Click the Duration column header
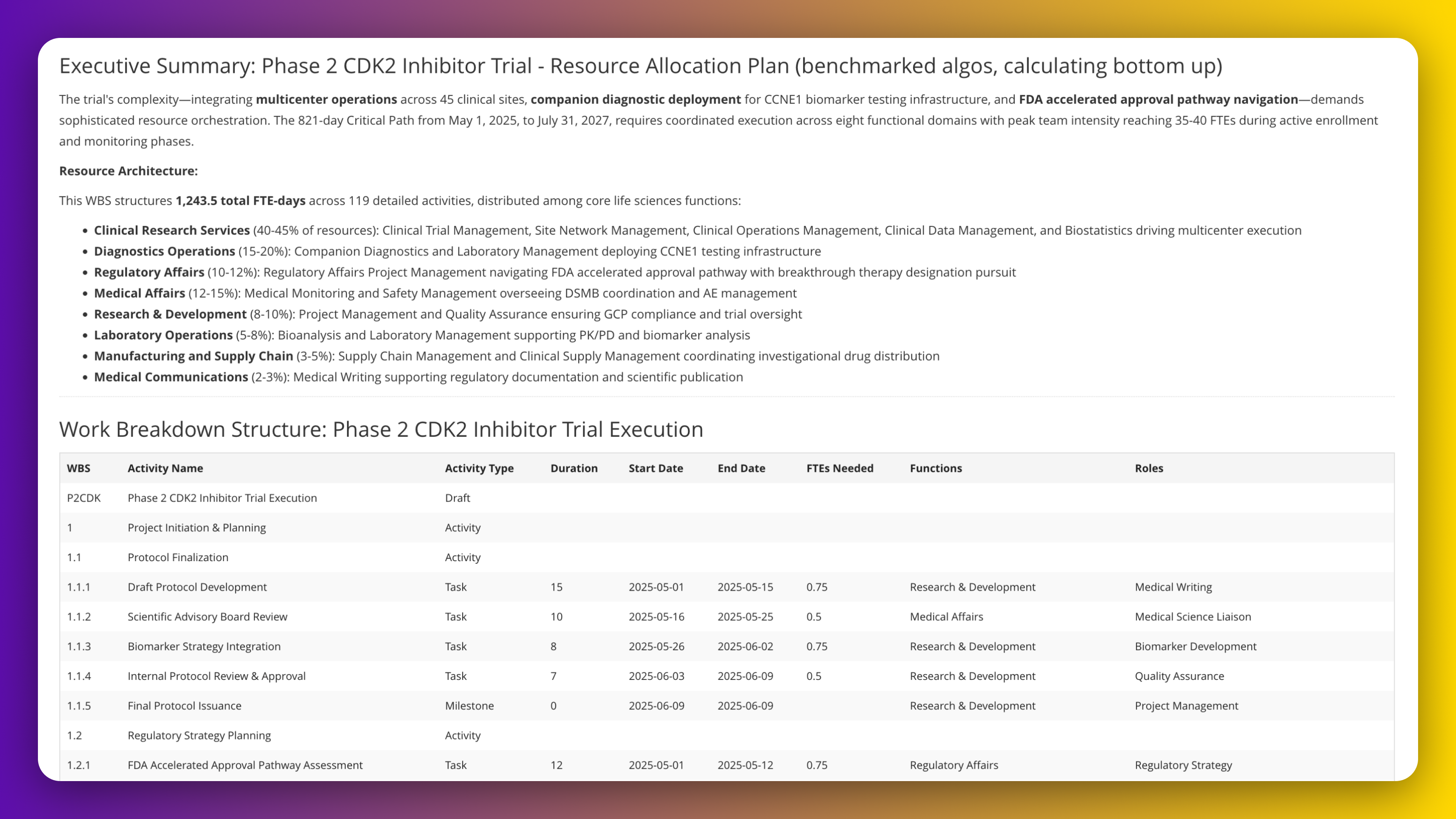Viewport: 1456px width, 819px height. click(x=574, y=468)
